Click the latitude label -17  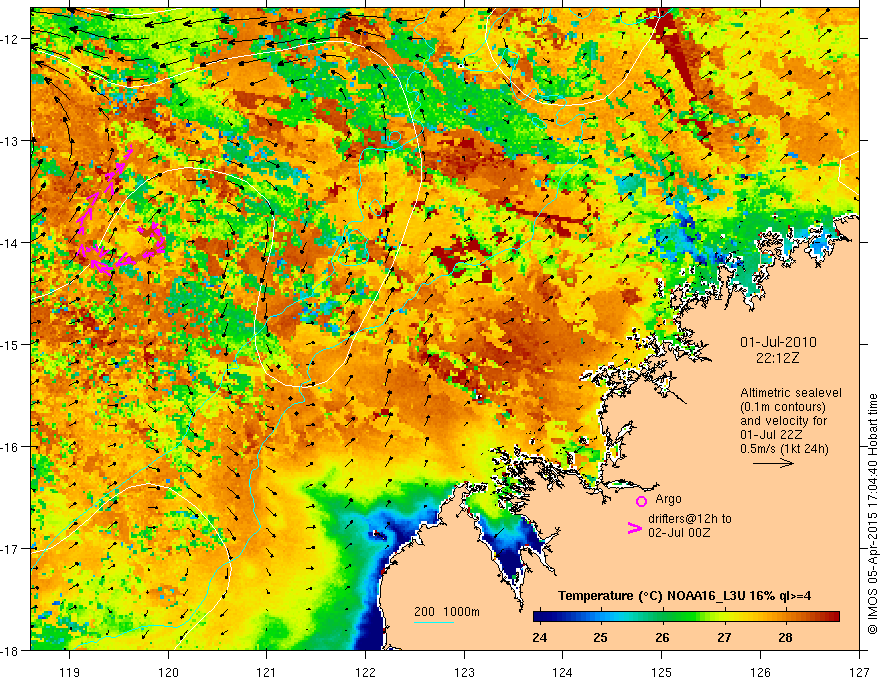tap(10, 549)
